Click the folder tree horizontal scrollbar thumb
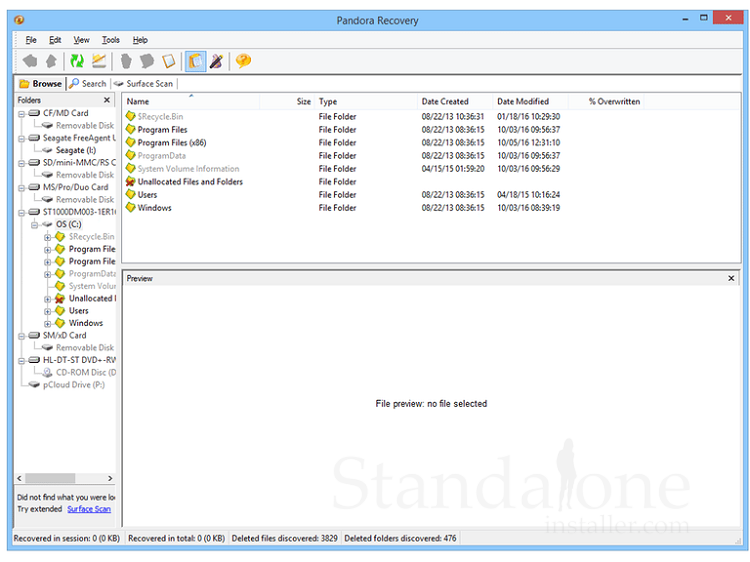 (50, 478)
